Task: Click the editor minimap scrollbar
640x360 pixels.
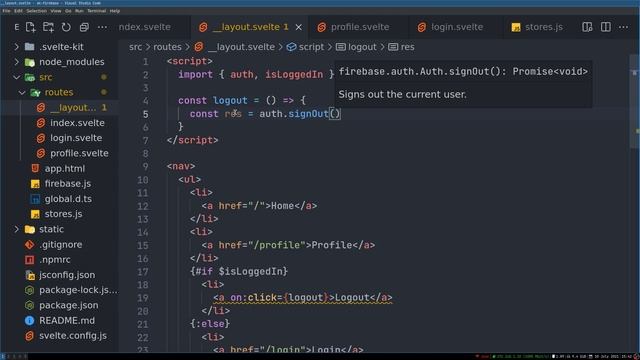Action: (x=634, y=102)
